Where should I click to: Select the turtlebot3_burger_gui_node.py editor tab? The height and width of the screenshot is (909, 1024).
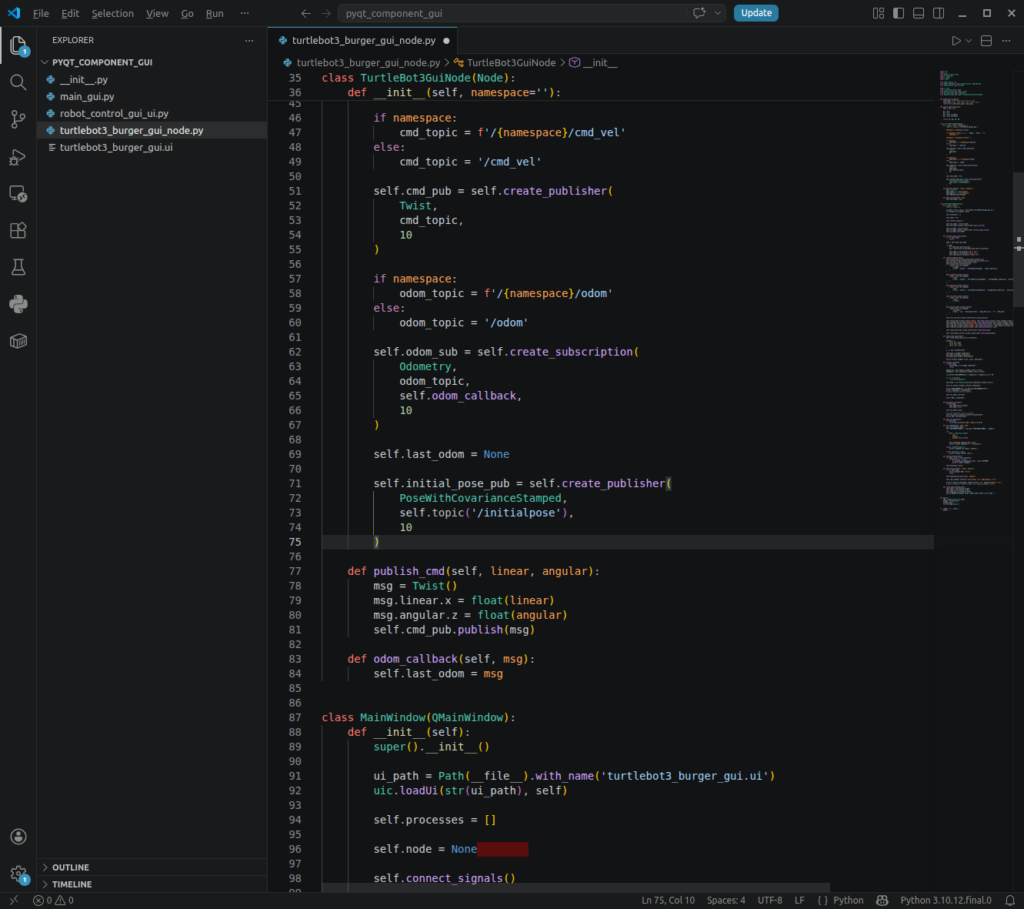(x=363, y=40)
